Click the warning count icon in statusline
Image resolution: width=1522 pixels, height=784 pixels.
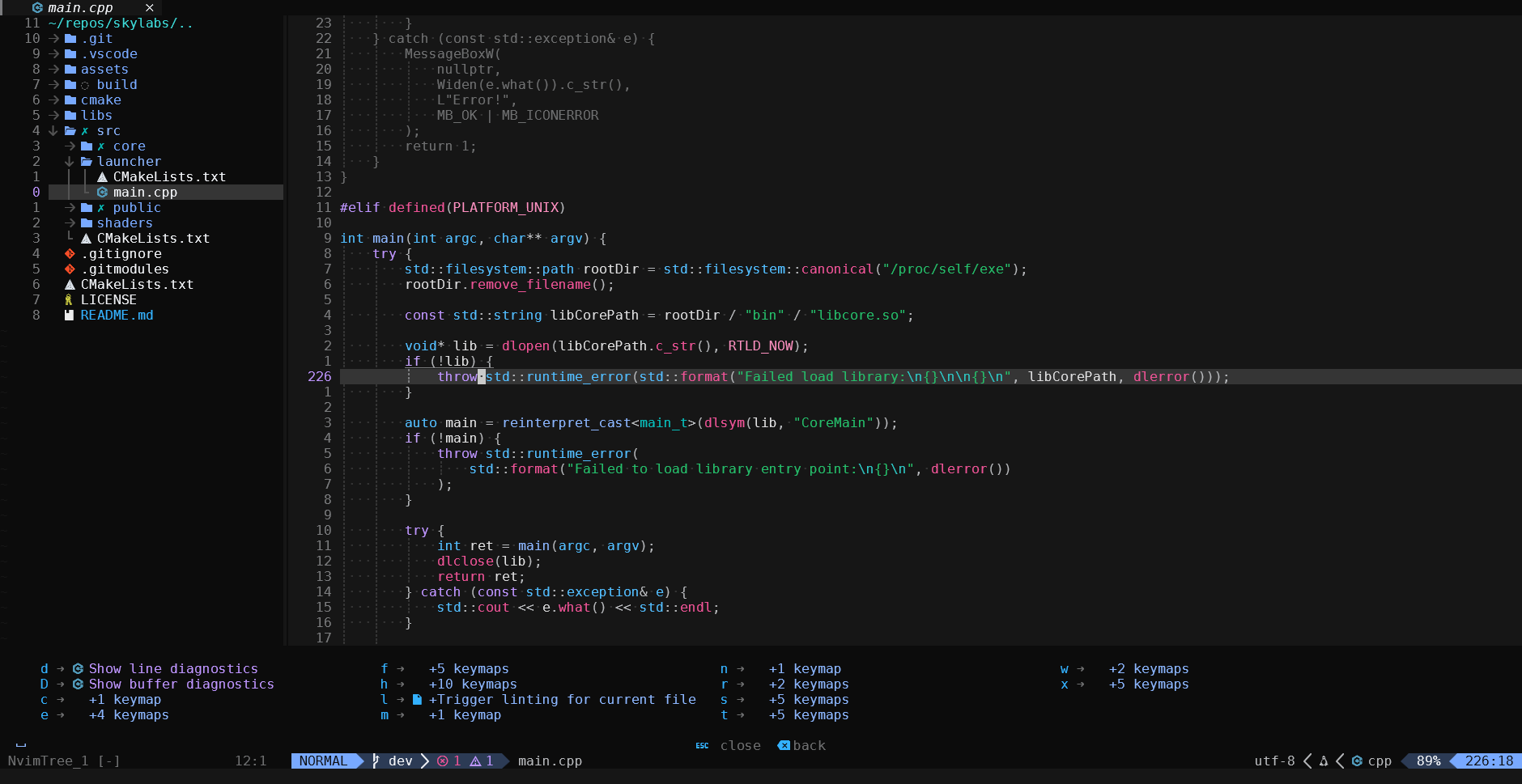[x=475, y=761]
